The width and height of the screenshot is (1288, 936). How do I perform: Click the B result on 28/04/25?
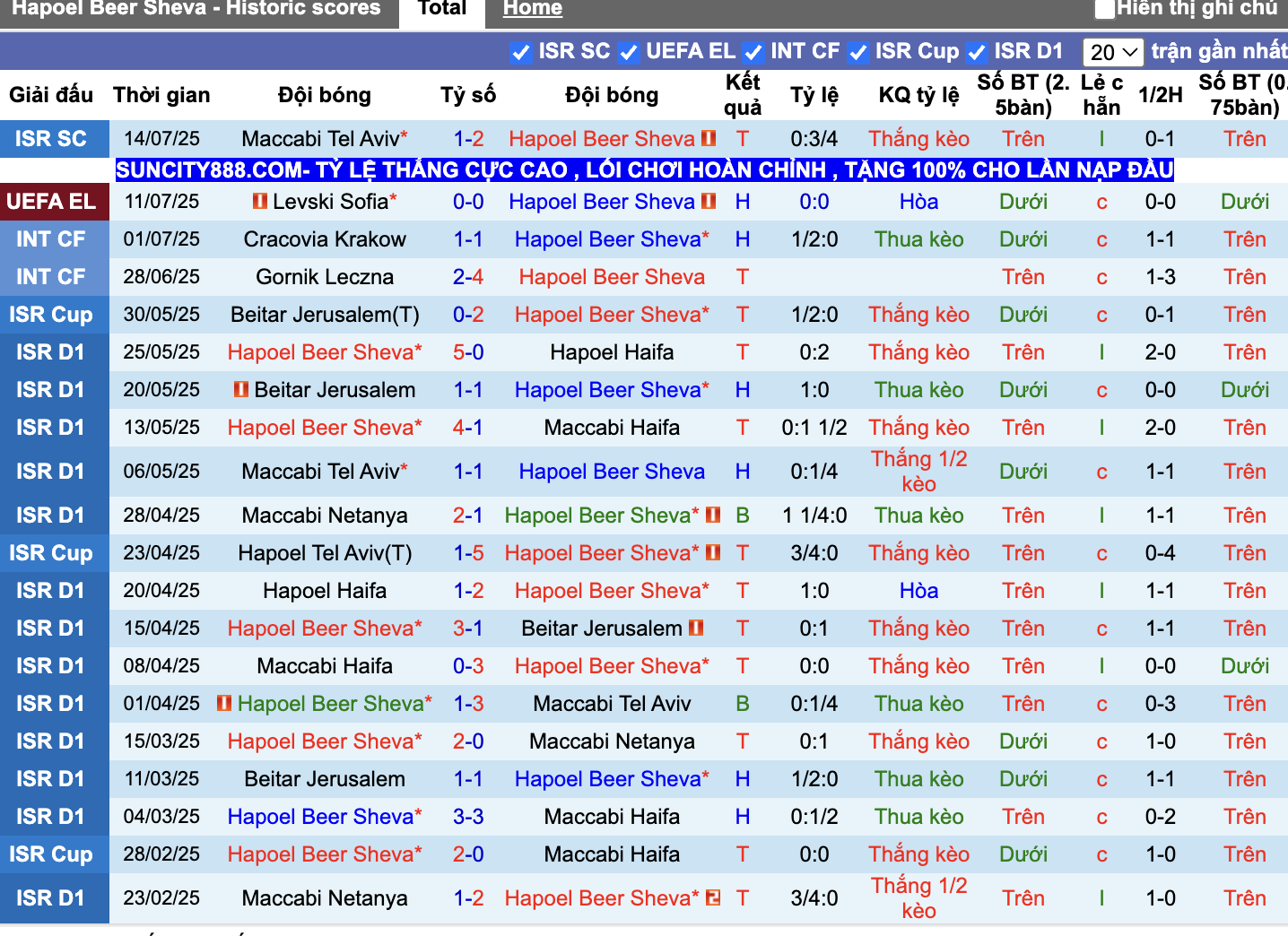[743, 516]
